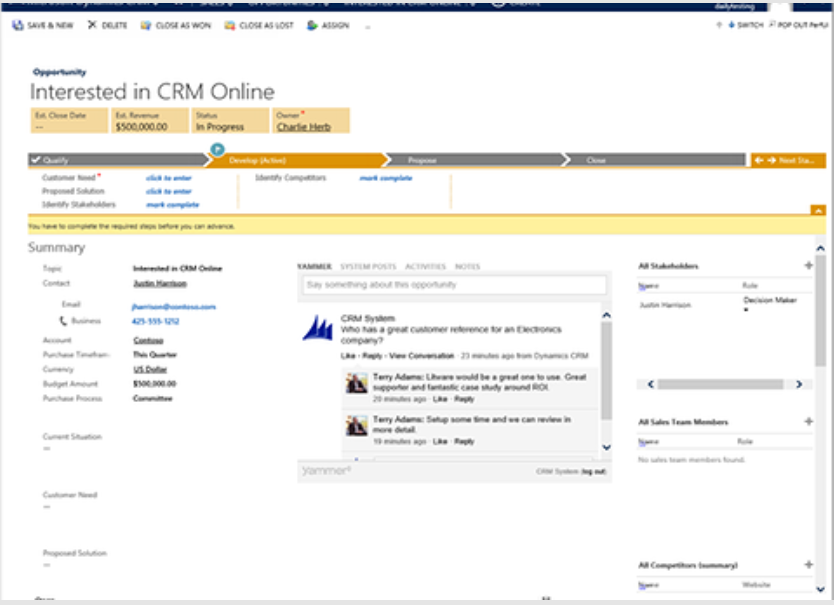This screenshot has height=605, width=834.
Task: Click Pop Out form command
Action: (798, 25)
